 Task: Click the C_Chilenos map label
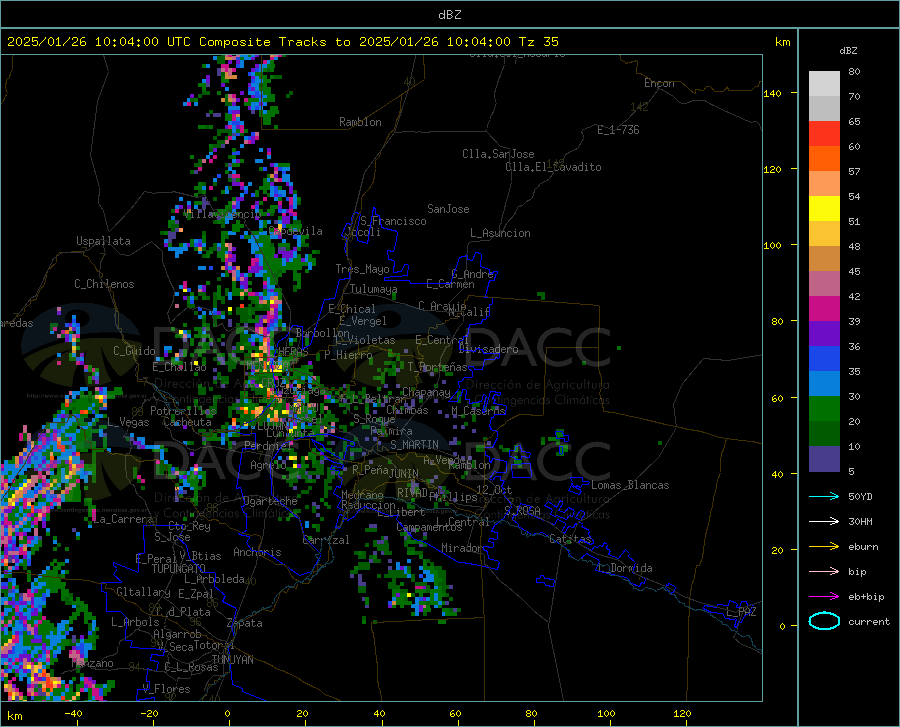coord(104,284)
